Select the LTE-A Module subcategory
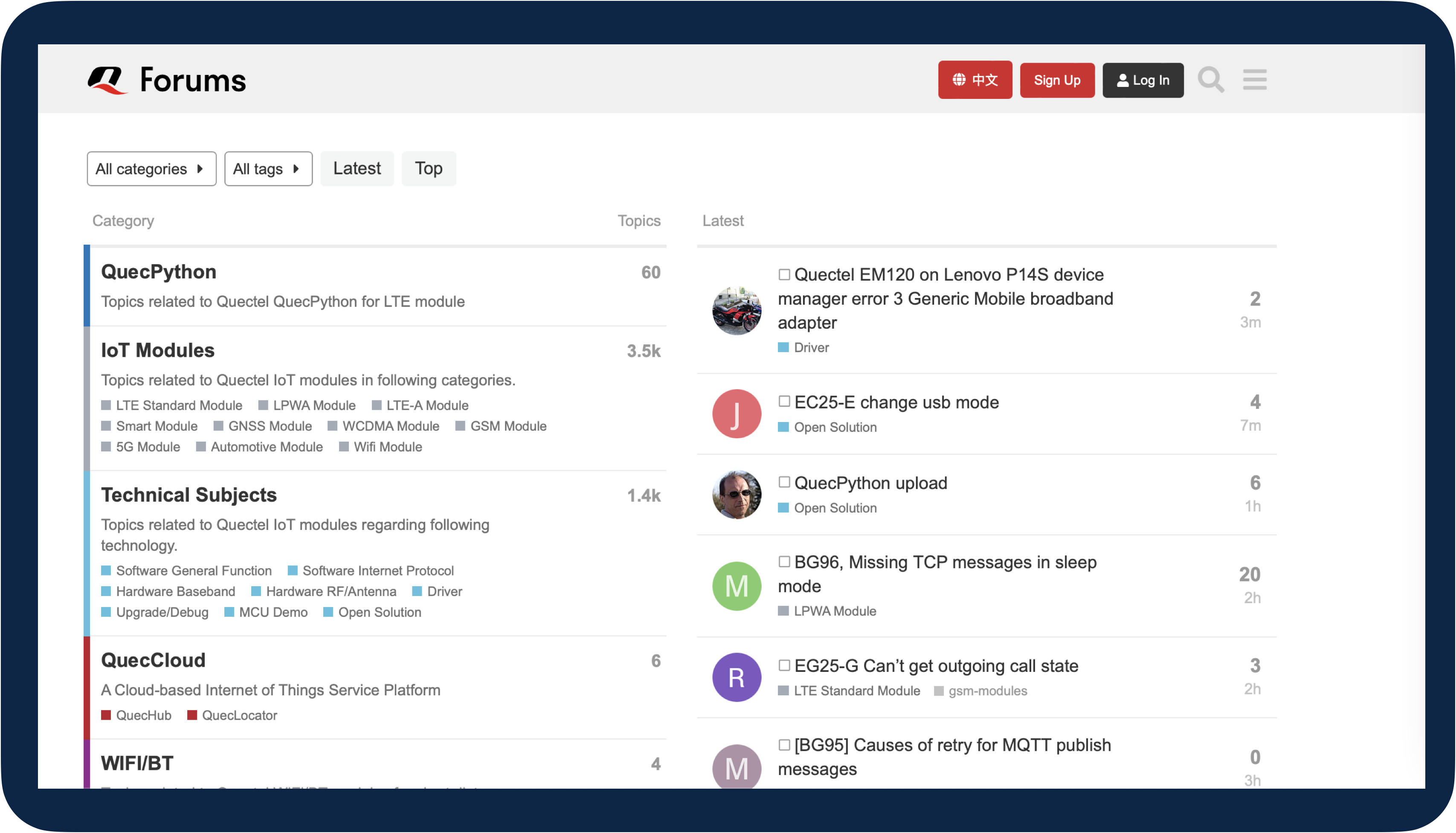The image size is (1456, 833). (x=420, y=406)
